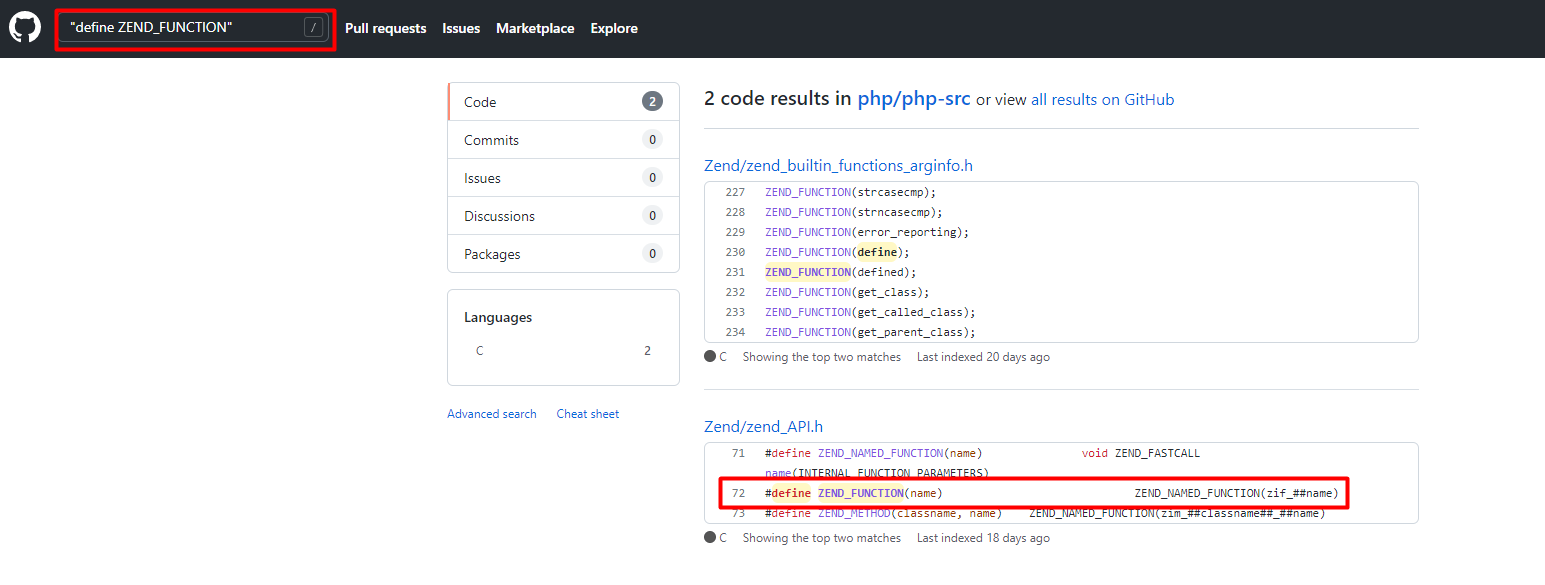Open Advanced search link

click(x=491, y=414)
